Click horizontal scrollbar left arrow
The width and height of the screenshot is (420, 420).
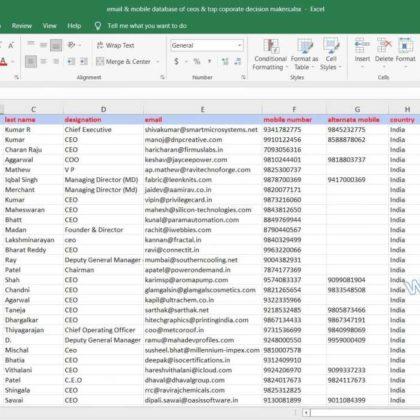click(306, 413)
